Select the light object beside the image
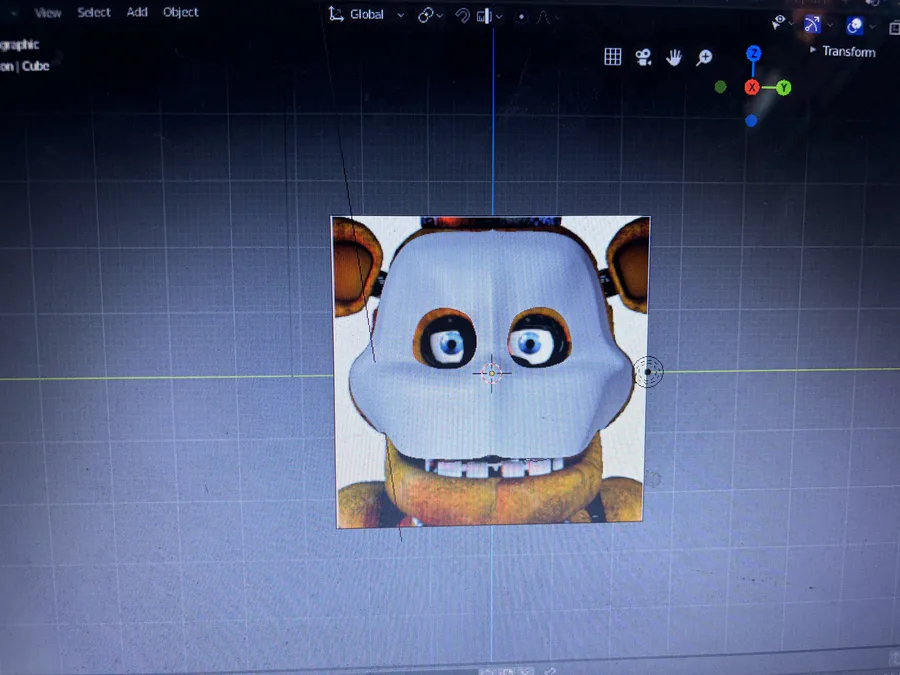900x675 pixels. [x=648, y=372]
